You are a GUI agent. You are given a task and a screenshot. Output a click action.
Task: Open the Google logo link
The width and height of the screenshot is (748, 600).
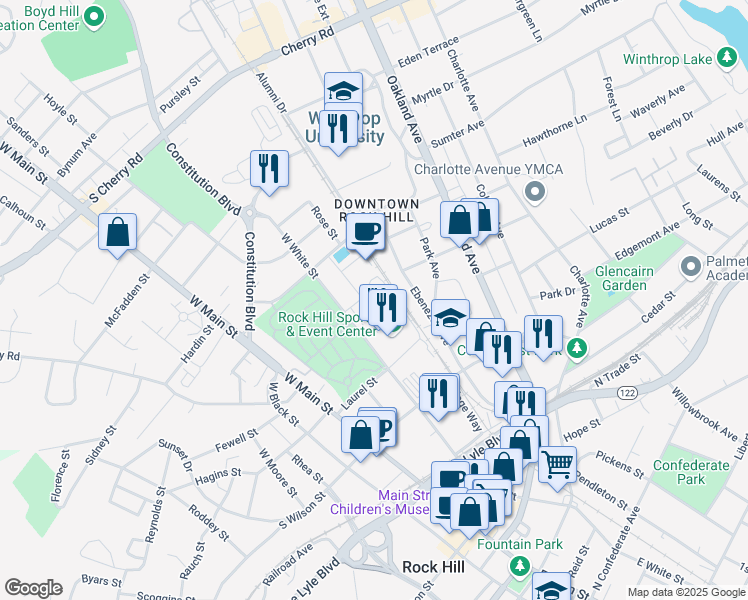coord(33,588)
